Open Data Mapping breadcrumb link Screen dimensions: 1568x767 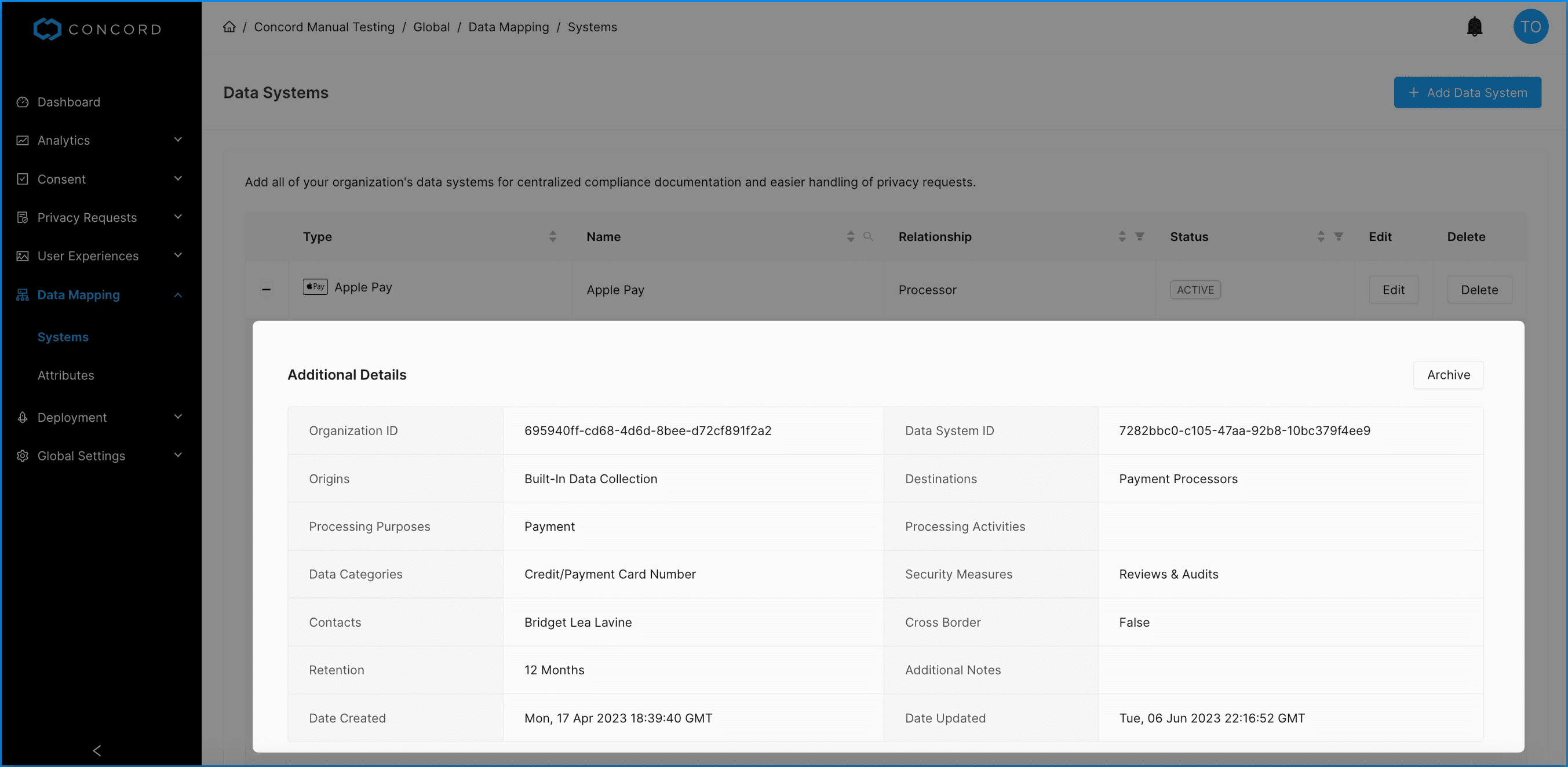coord(508,27)
